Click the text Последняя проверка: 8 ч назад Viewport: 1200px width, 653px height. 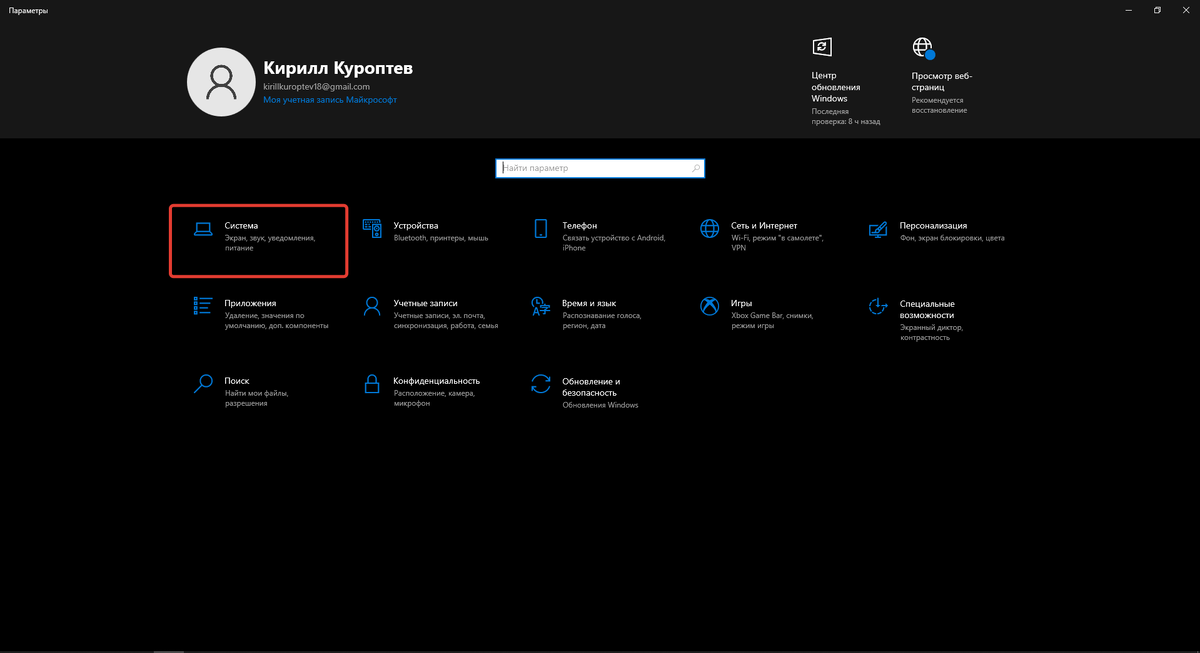point(846,116)
